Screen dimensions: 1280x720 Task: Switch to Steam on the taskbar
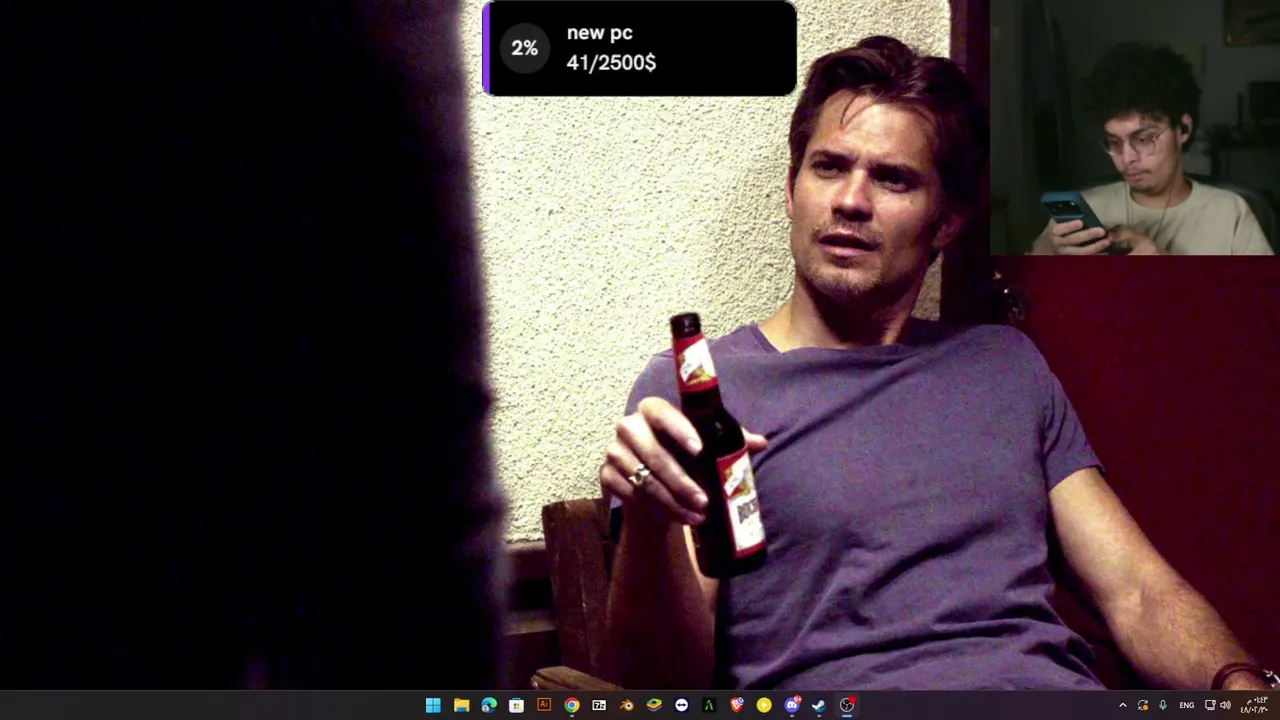[x=819, y=705]
